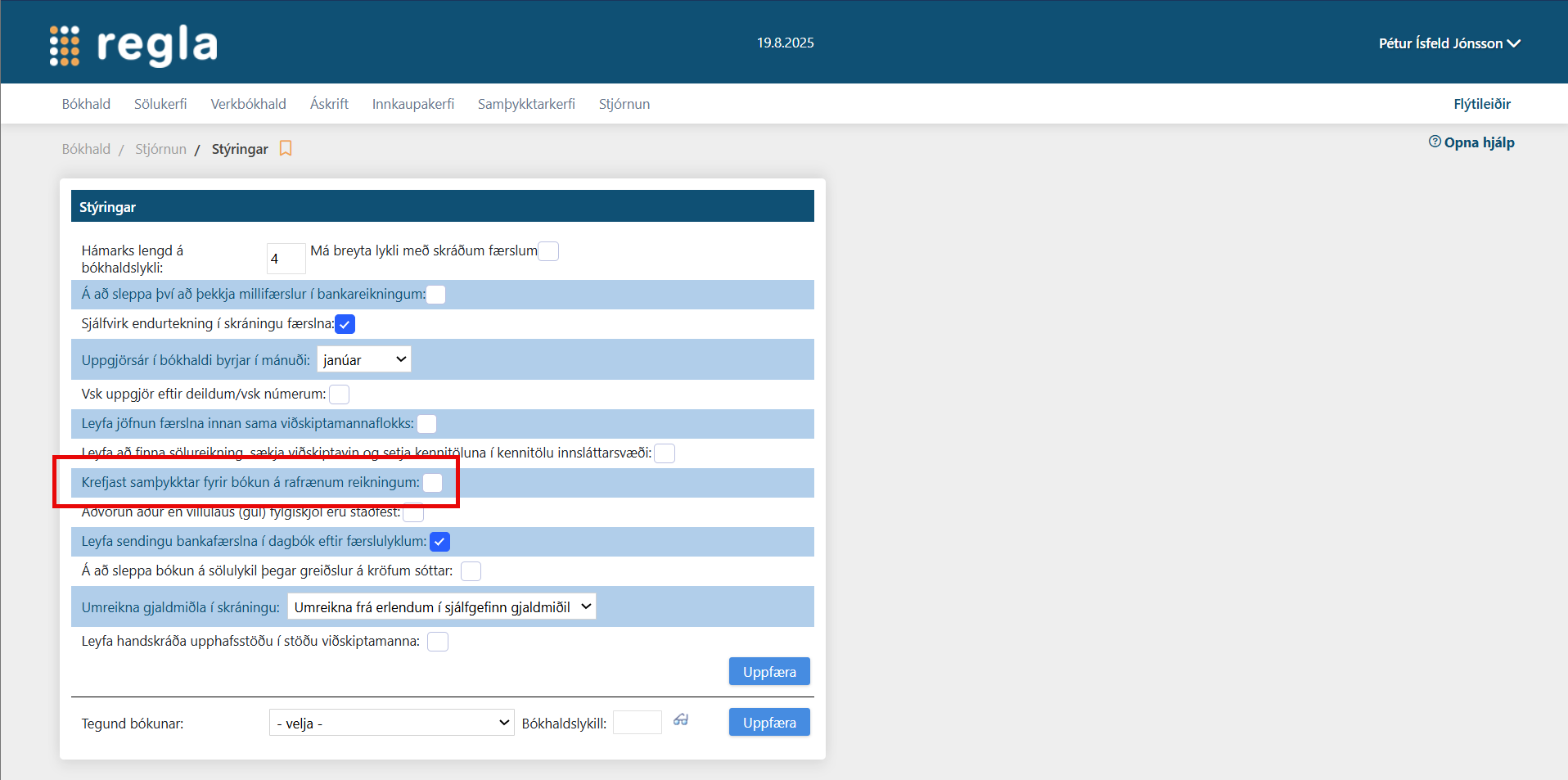1568x780 pixels.
Task: Tick 'Má breyta lykli með skráðum færslum'
Action: coord(548,251)
